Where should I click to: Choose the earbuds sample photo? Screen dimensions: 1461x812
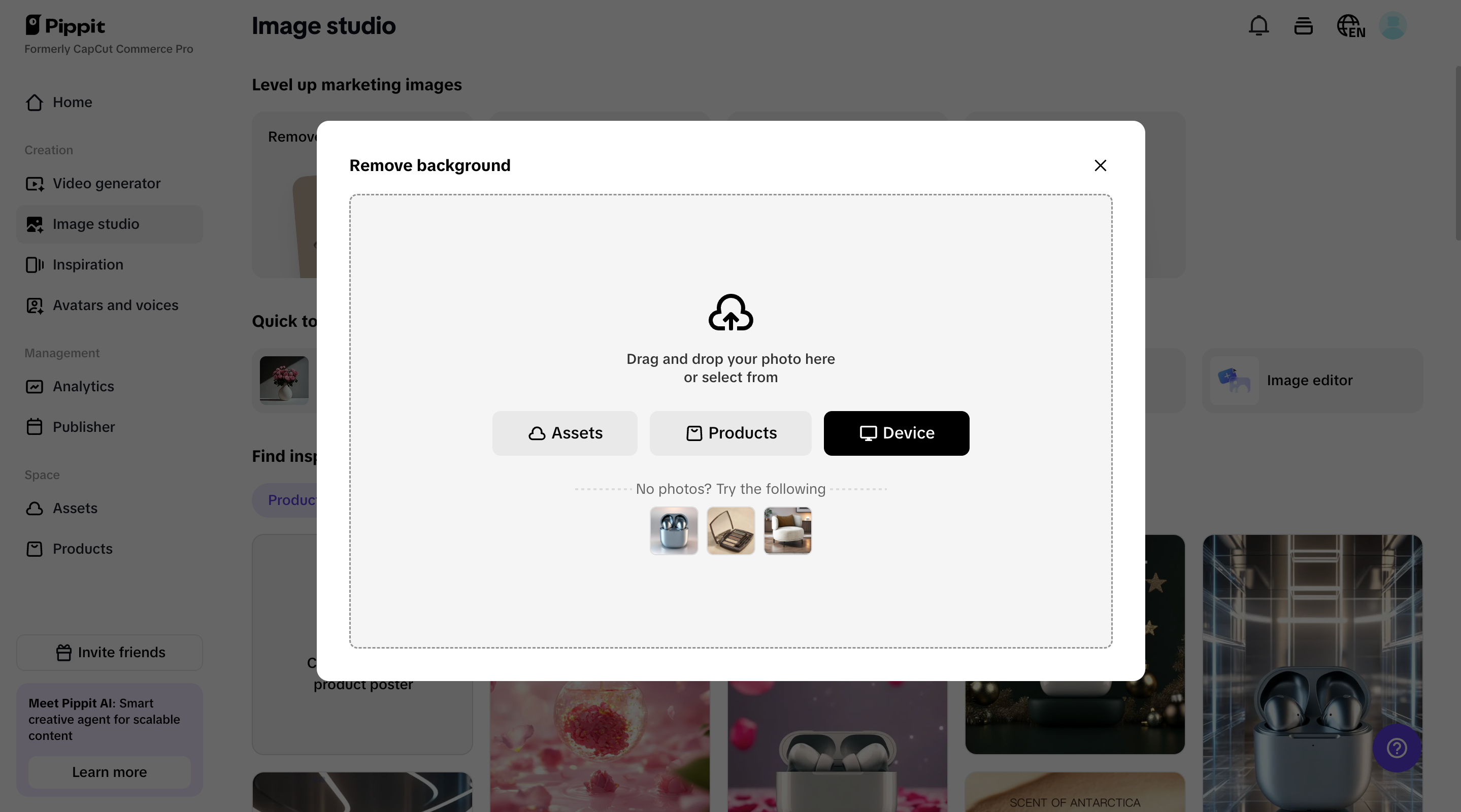tap(674, 531)
